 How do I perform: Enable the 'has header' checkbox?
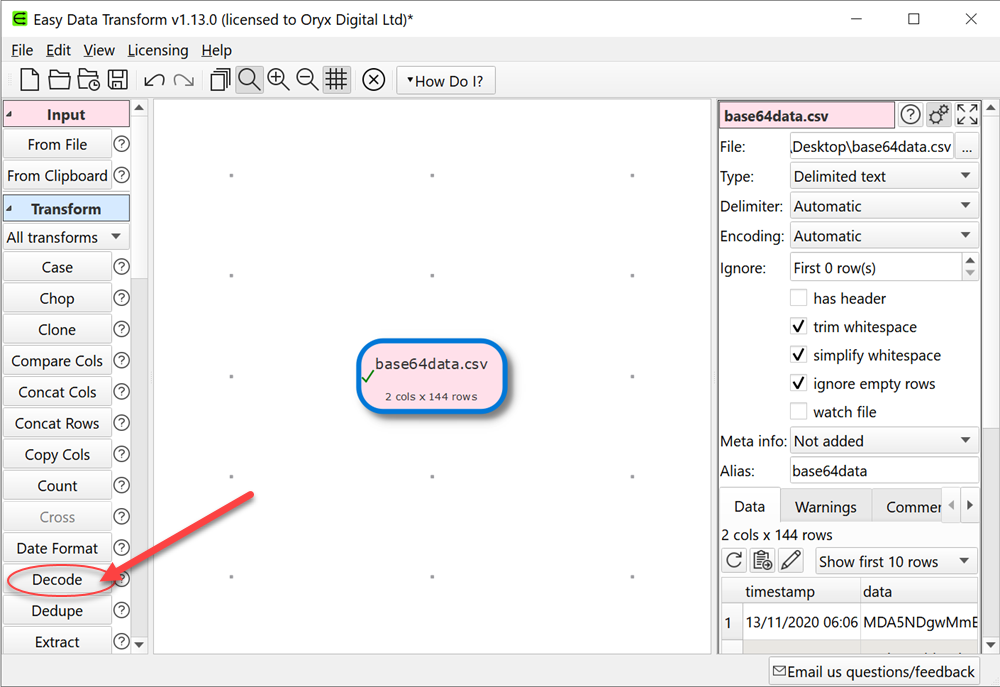coord(798,298)
